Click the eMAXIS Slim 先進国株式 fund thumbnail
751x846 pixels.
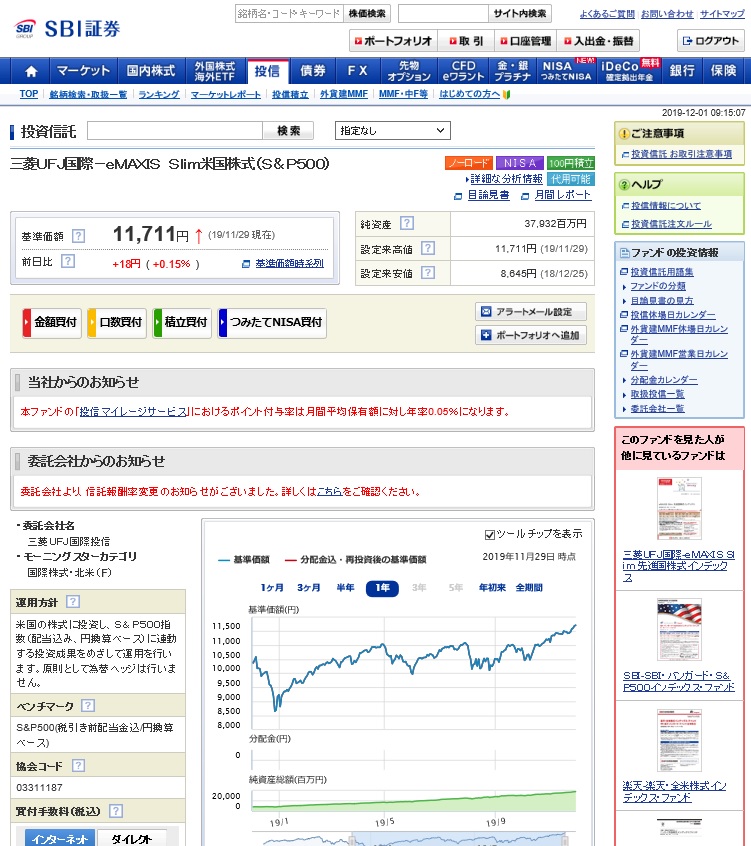pyautogui.click(x=679, y=508)
